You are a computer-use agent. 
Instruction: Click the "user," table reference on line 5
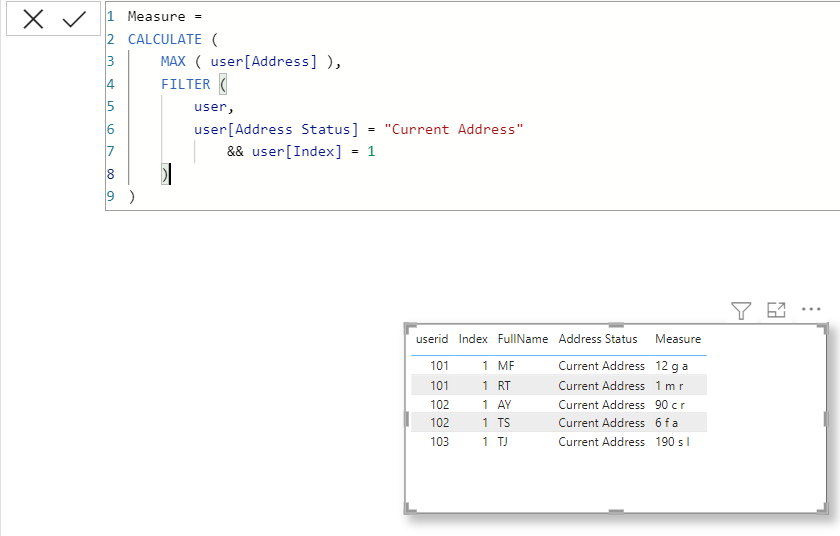click(214, 107)
